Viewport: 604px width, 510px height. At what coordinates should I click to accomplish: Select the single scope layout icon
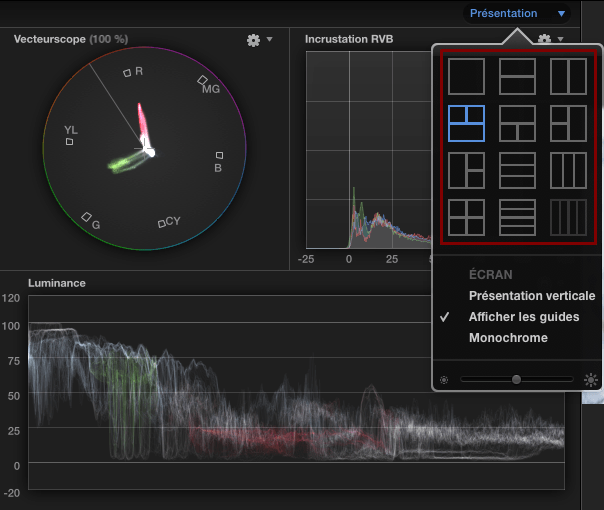[x=466, y=76]
